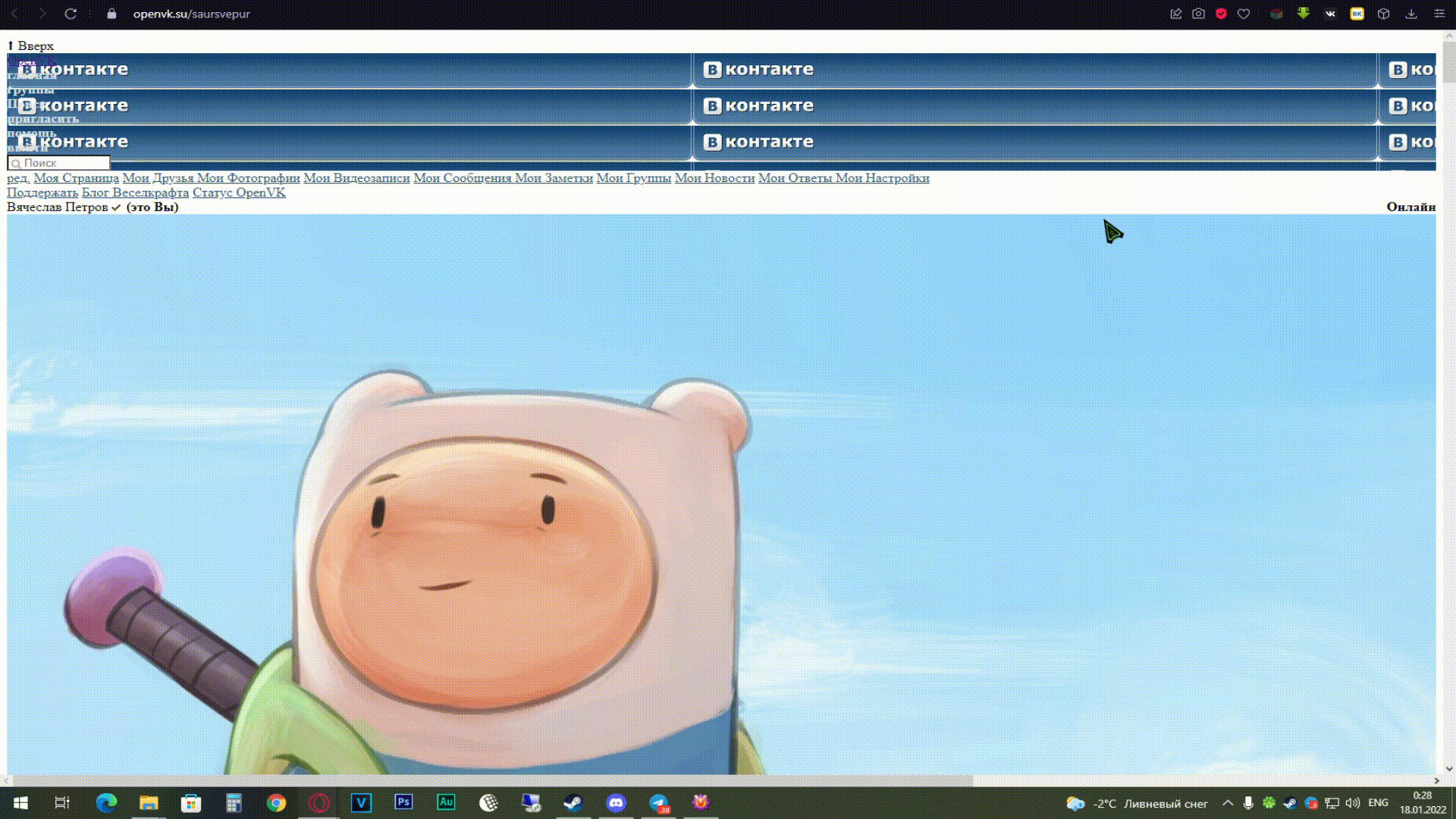Click the Поиск search input field
This screenshot has height=819, width=1456.
[61, 163]
